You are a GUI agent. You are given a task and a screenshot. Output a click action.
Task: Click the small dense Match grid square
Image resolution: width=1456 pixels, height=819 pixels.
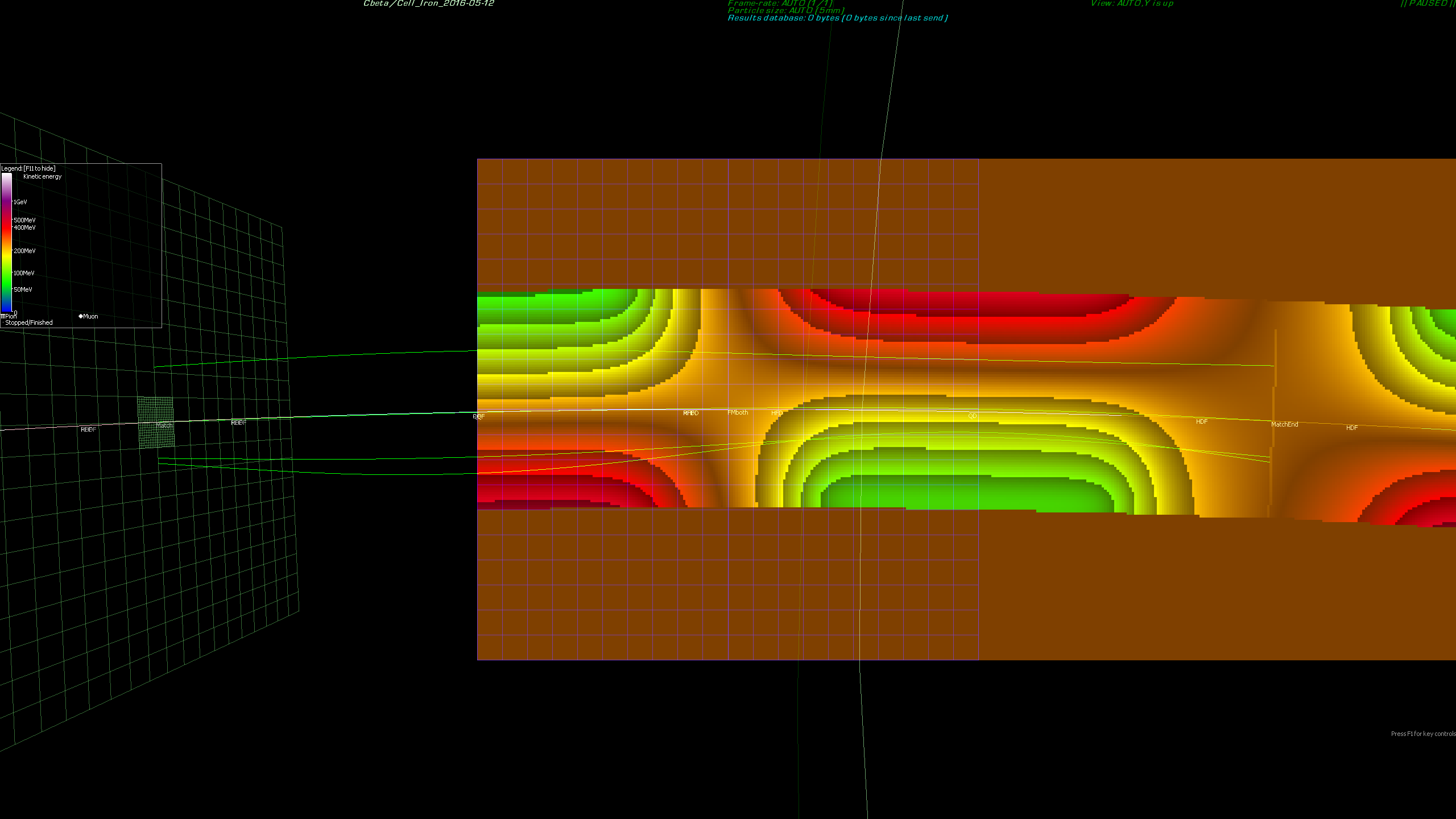[156, 423]
